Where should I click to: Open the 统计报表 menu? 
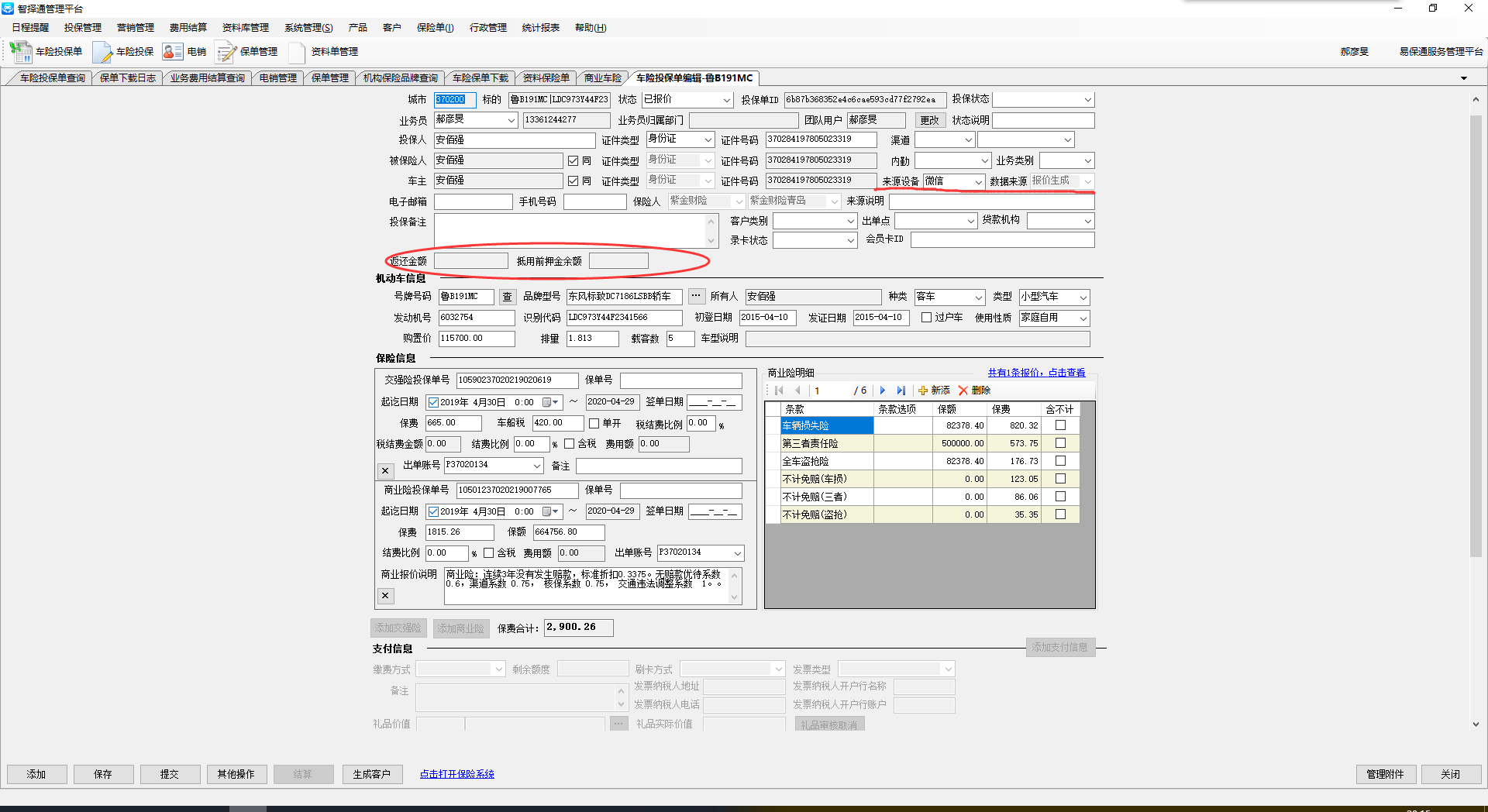pyautogui.click(x=540, y=28)
